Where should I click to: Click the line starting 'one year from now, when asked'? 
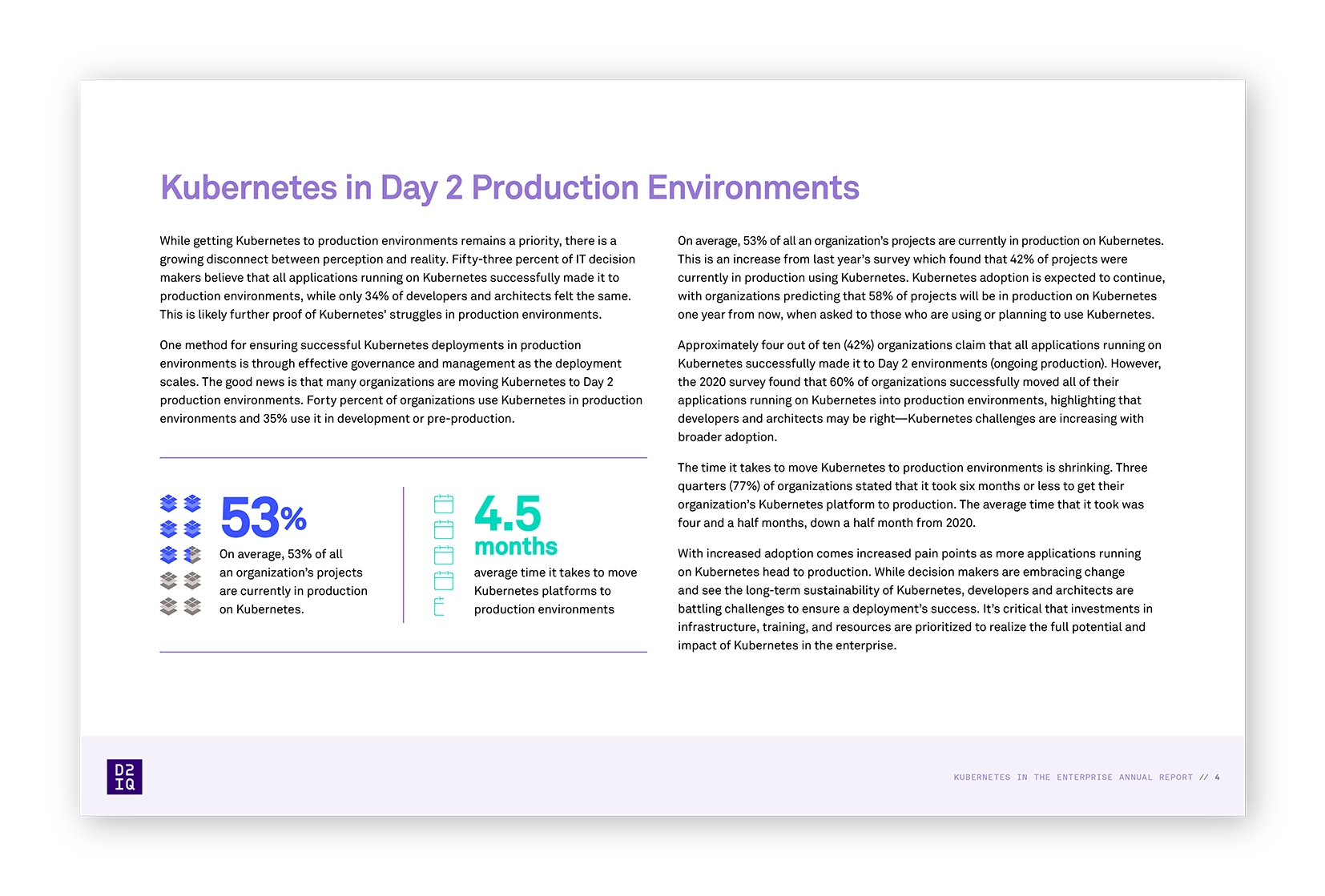click(x=916, y=315)
